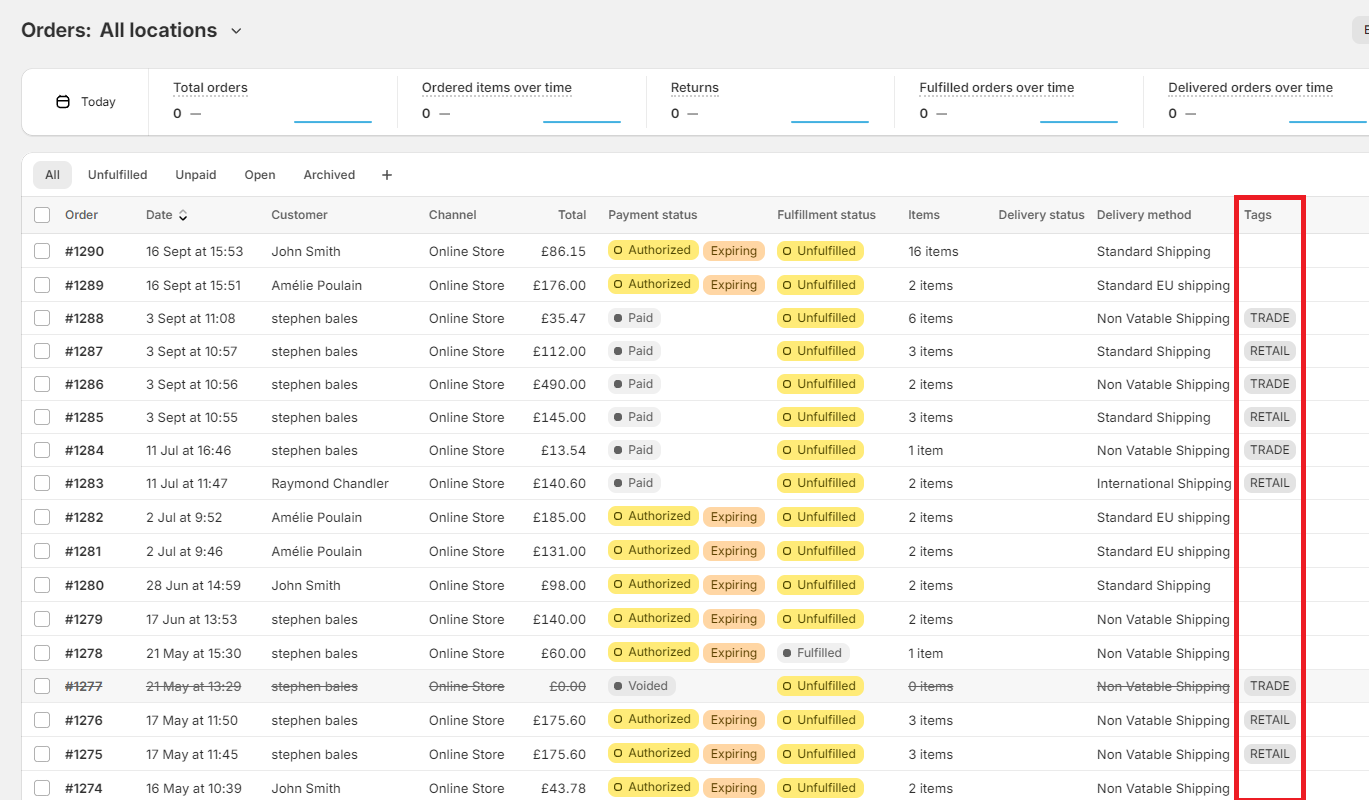The height and width of the screenshot is (800, 1369).
Task: Click the Paid badge on order #1283
Action: point(634,483)
